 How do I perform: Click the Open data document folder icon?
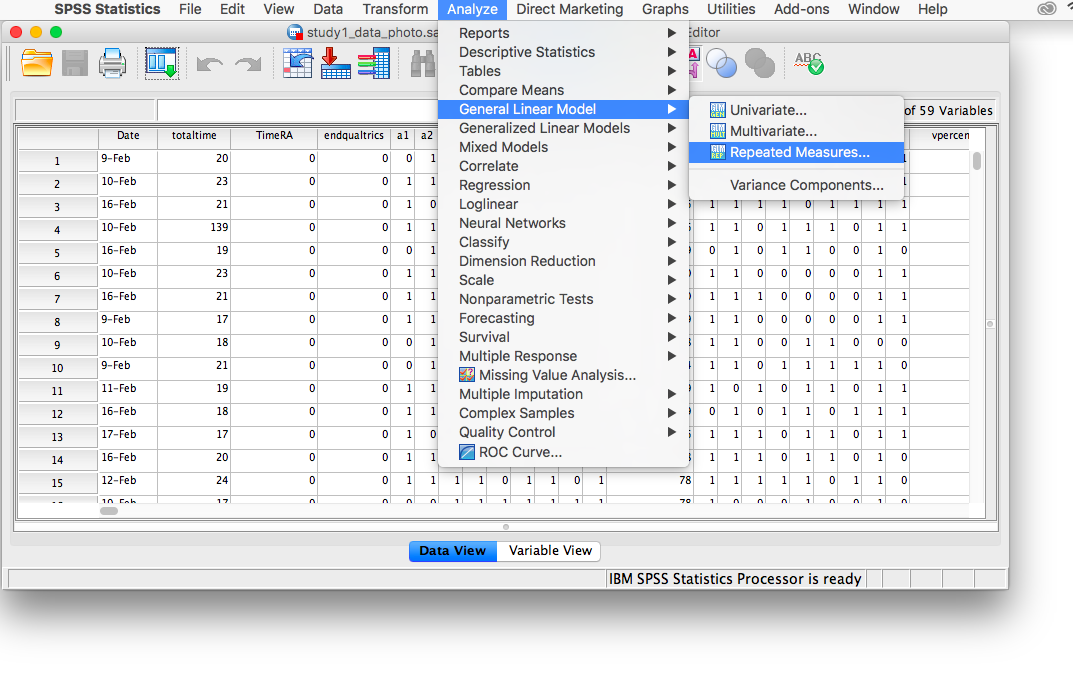coord(37,64)
